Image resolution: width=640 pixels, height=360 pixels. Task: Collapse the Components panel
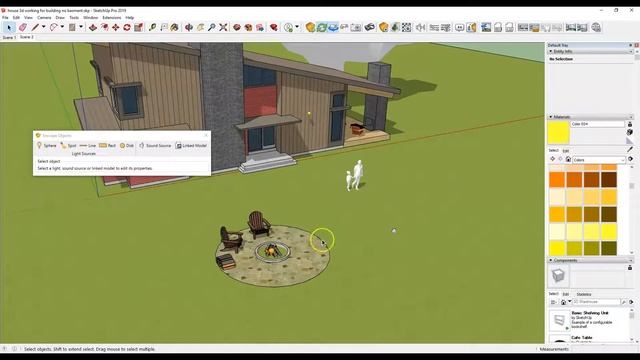pos(551,260)
